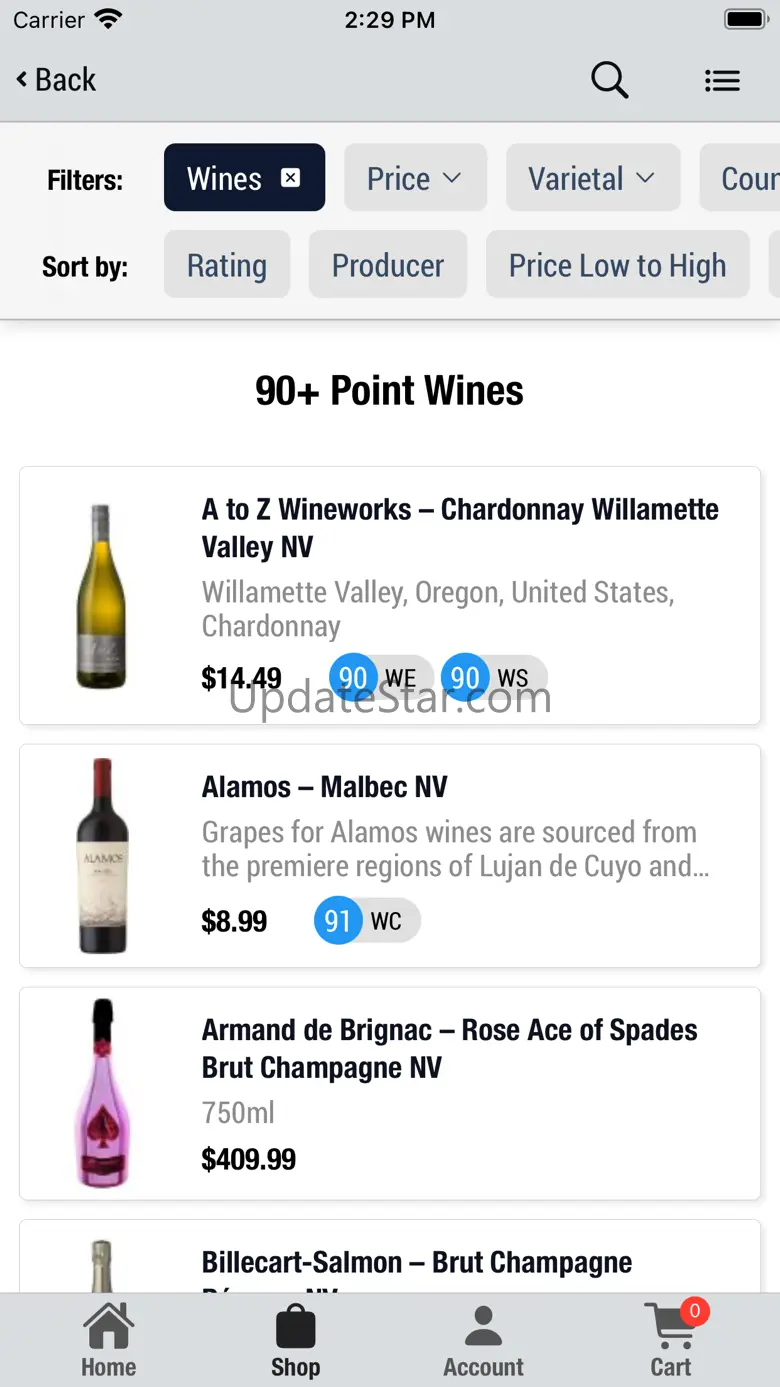Sort wines by Producer
Image resolution: width=780 pixels, height=1387 pixels.
387,265
